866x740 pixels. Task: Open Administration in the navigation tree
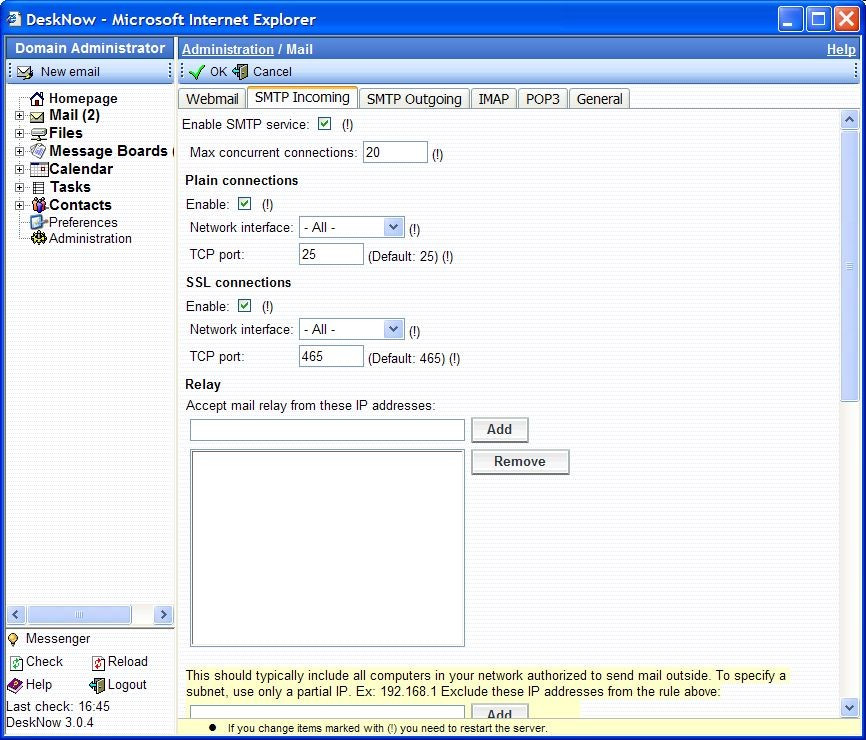pyautogui.click(x=91, y=239)
